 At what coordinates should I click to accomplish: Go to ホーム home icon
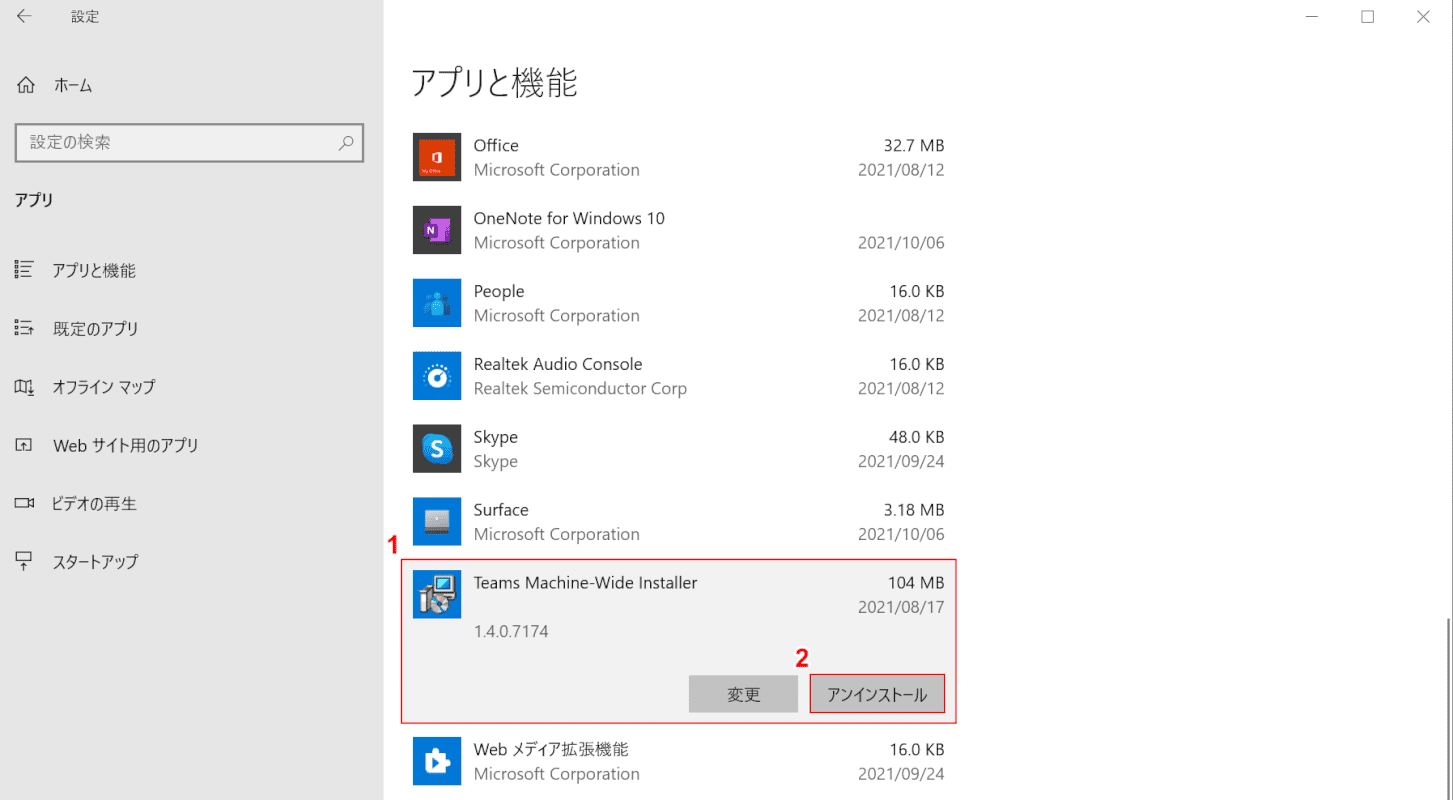[x=26, y=86]
